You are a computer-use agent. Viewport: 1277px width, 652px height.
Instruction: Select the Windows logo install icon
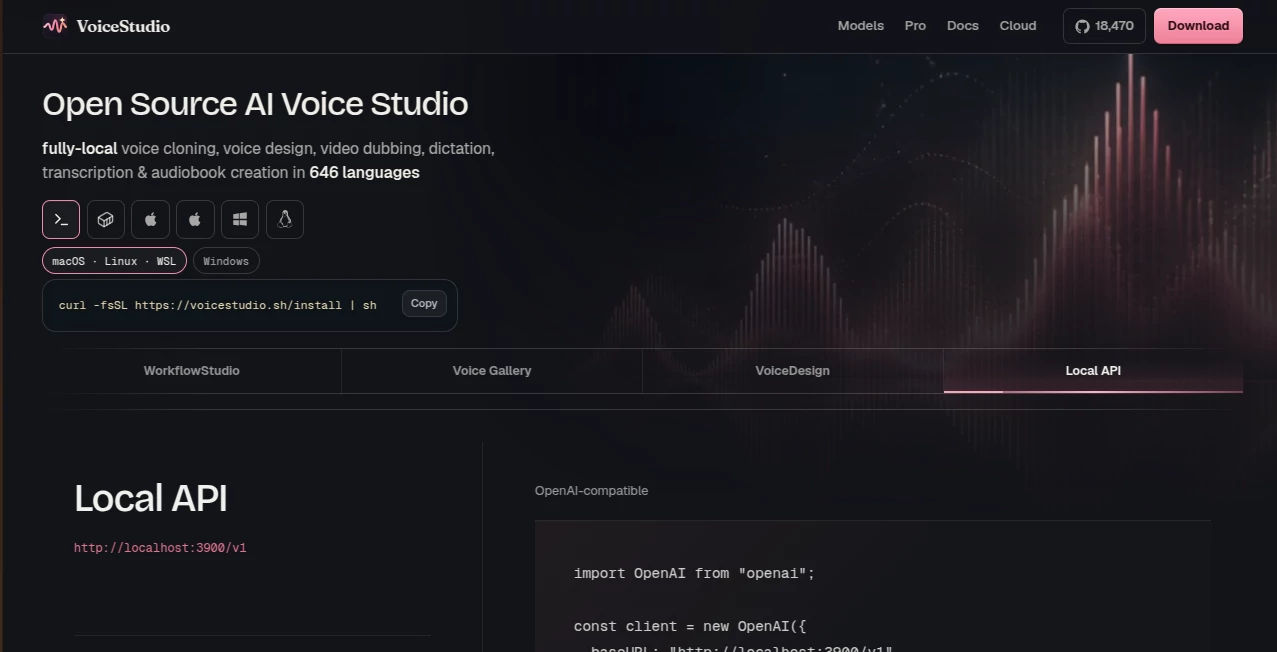pyautogui.click(x=240, y=220)
